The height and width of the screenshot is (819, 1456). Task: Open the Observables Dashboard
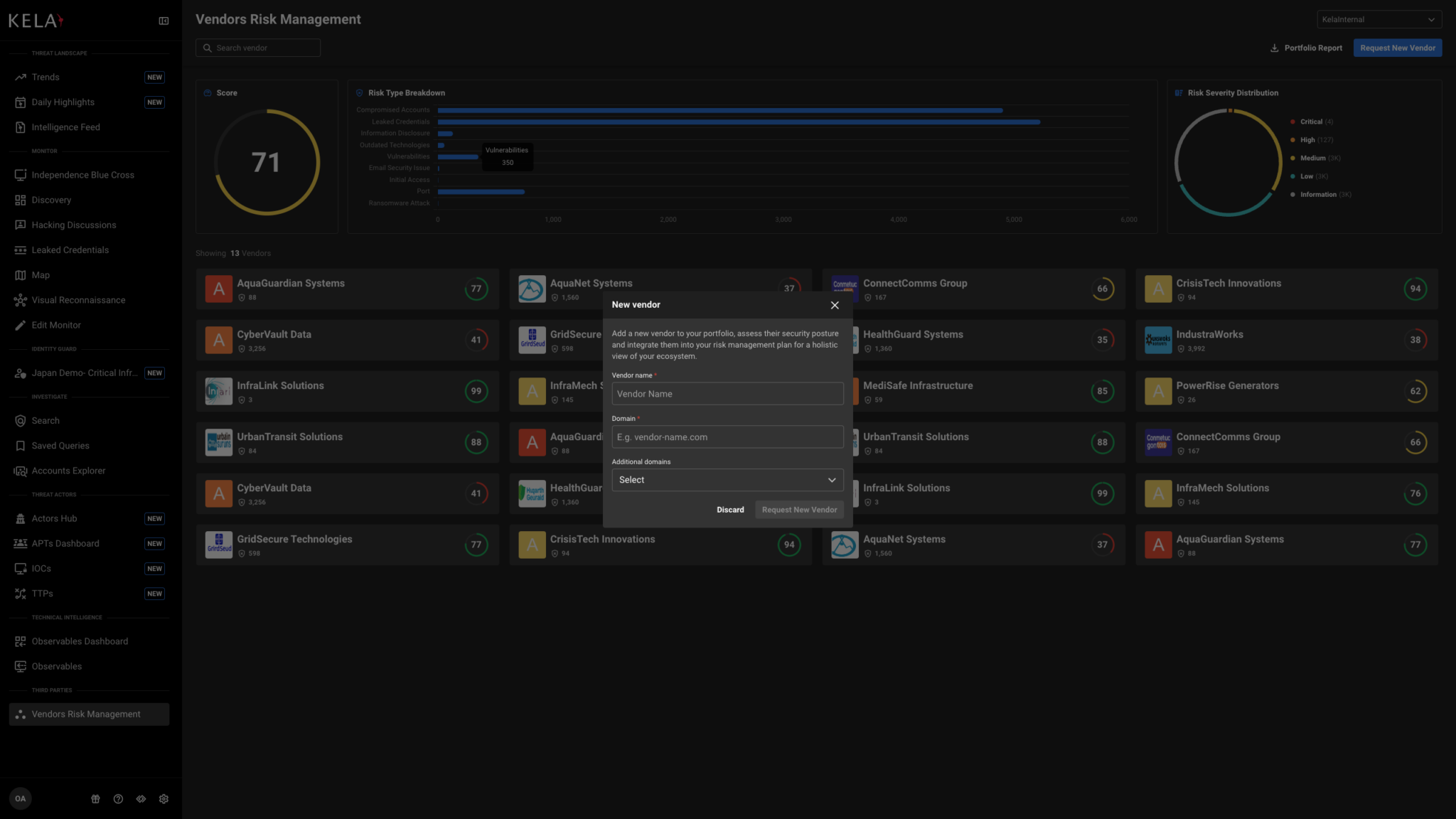[80, 641]
